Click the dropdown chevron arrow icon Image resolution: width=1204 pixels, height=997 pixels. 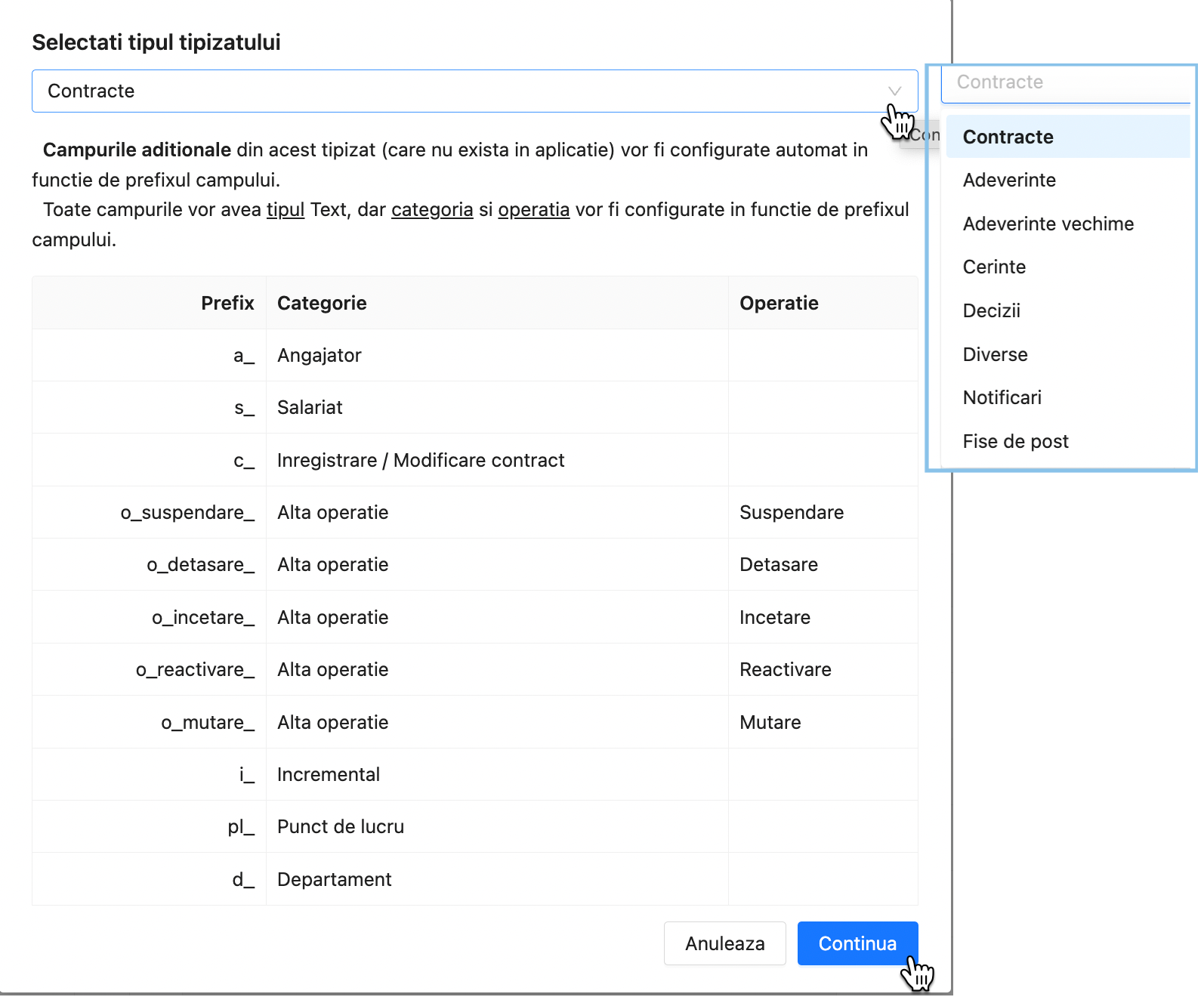click(894, 91)
